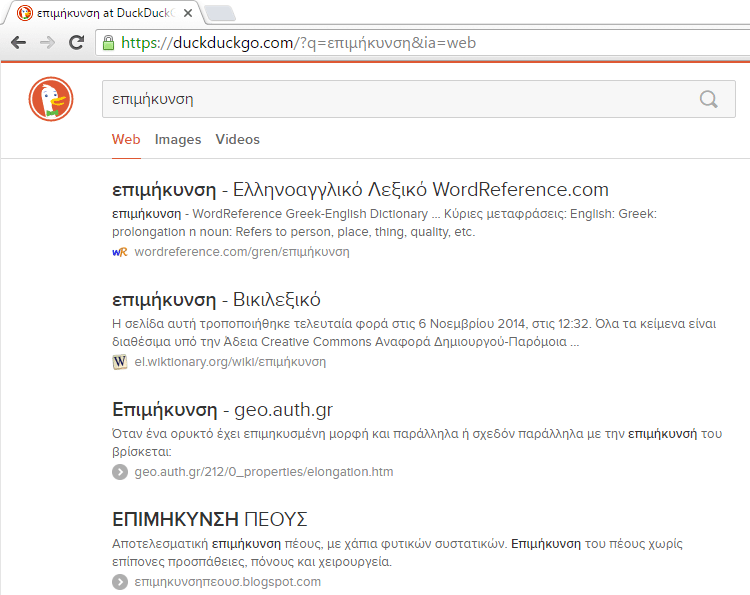The height and width of the screenshot is (595, 750).
Task: Switch to the Images results tab
Action: coord(178,139)
